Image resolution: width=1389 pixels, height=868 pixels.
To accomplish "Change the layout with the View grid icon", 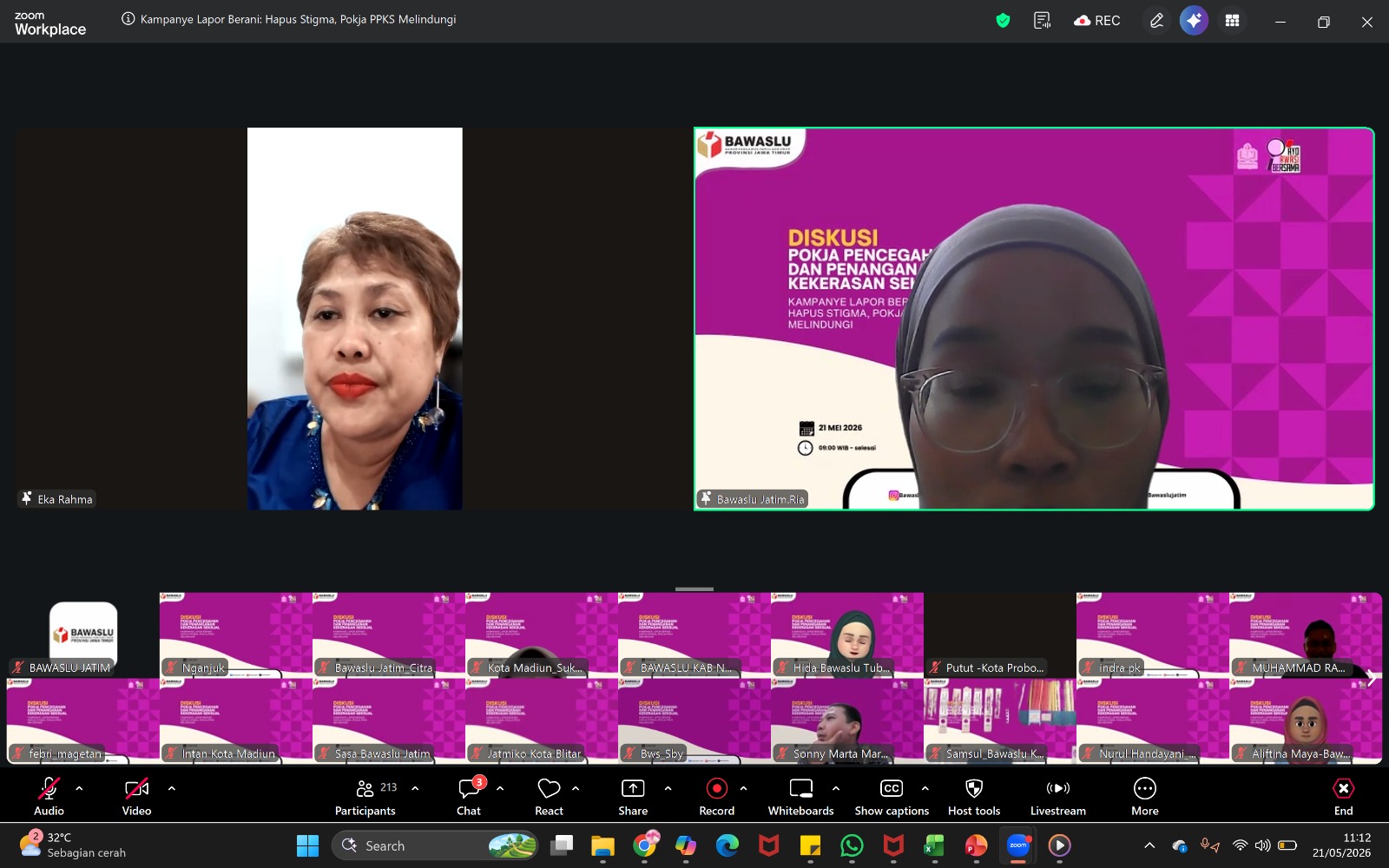I will (x=1232, y=21).
